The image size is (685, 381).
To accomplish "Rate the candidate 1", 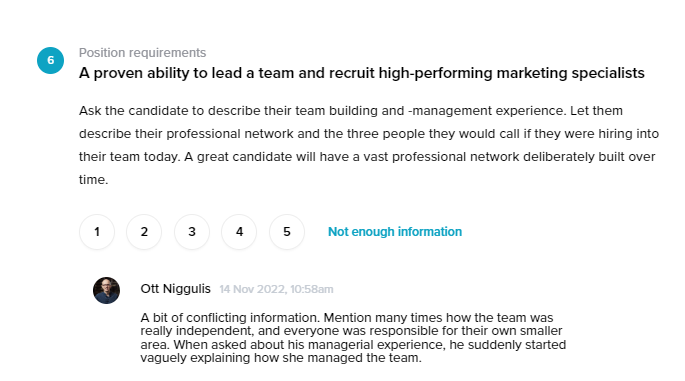I will [97, 232].
